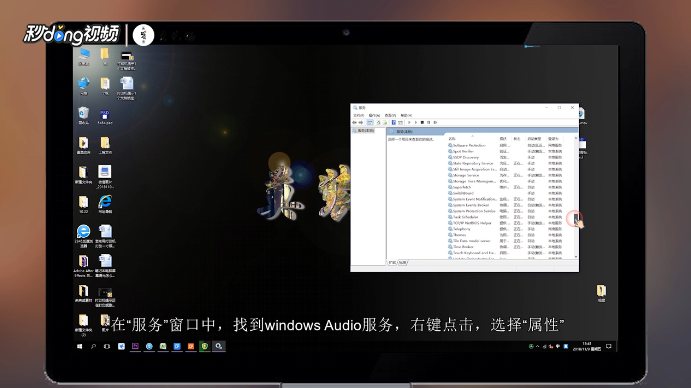Select the This PC desktop icon
The image size is (691, 388).
(x=84, y=57)
